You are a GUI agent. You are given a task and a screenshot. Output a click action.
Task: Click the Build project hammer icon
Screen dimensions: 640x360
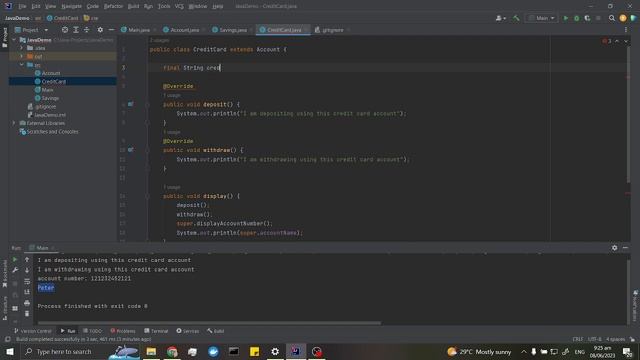click(516, 18)
